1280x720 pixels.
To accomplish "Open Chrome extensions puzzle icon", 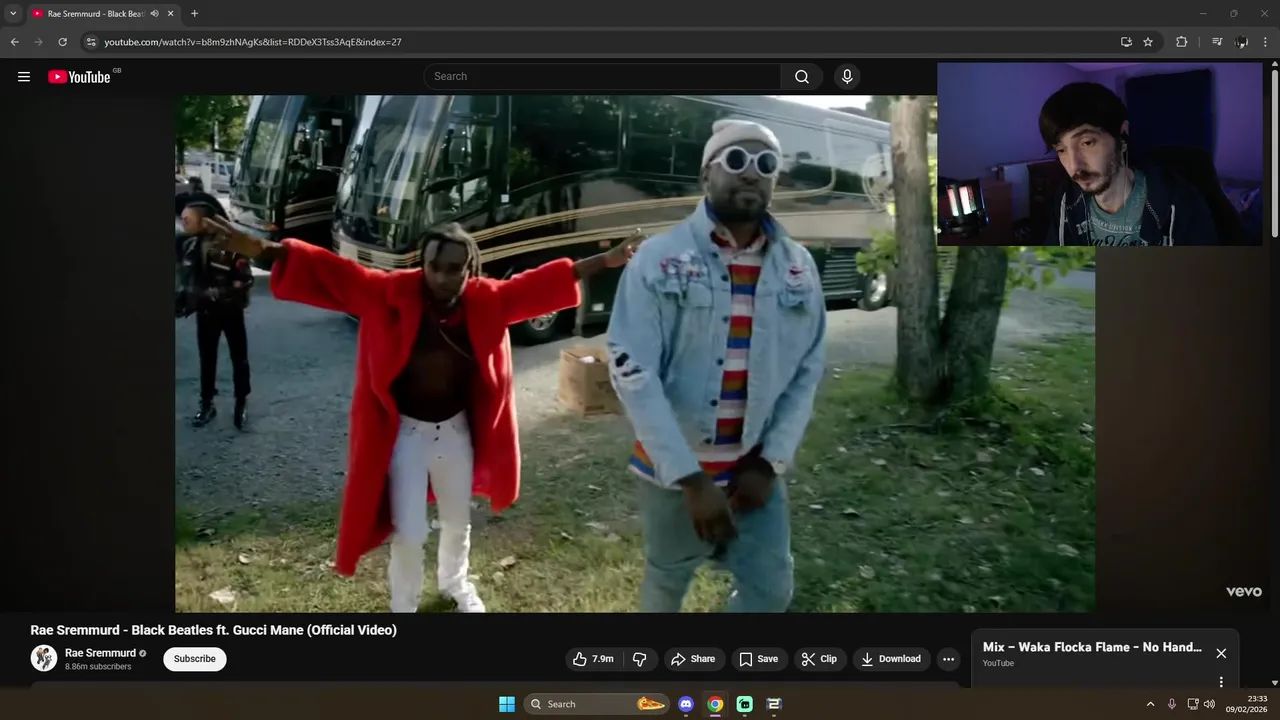I will click(1181, 42).
